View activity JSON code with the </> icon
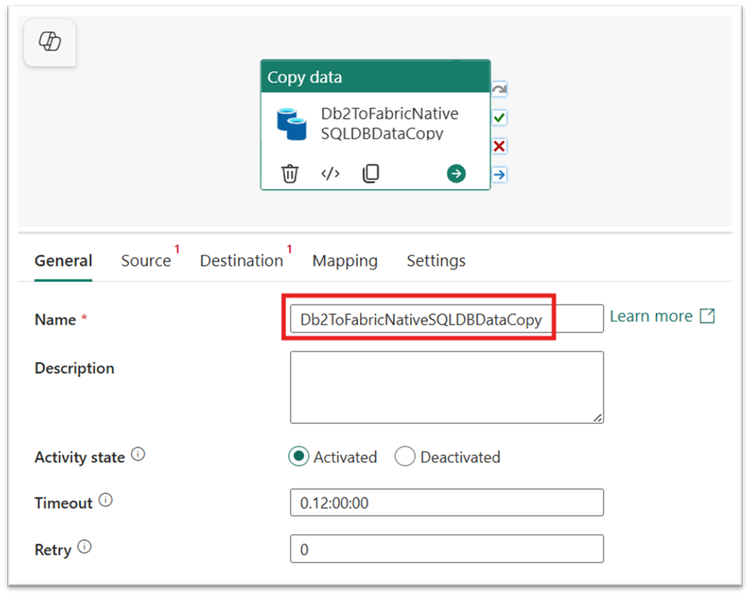This screenshot has width=750, height=596. (330, 173)
